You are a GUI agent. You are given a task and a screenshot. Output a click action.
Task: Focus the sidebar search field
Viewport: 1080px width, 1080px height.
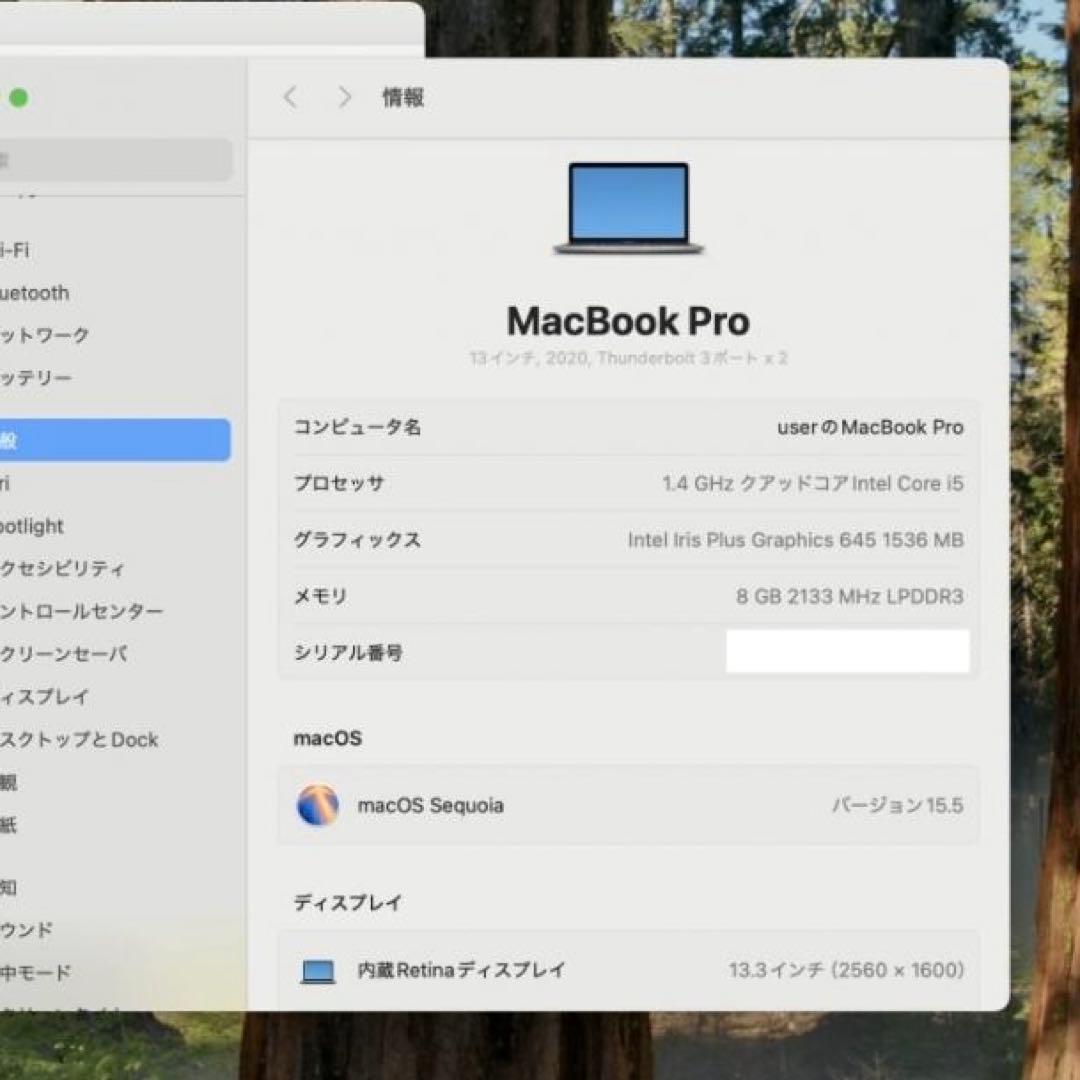click(115, 160)
